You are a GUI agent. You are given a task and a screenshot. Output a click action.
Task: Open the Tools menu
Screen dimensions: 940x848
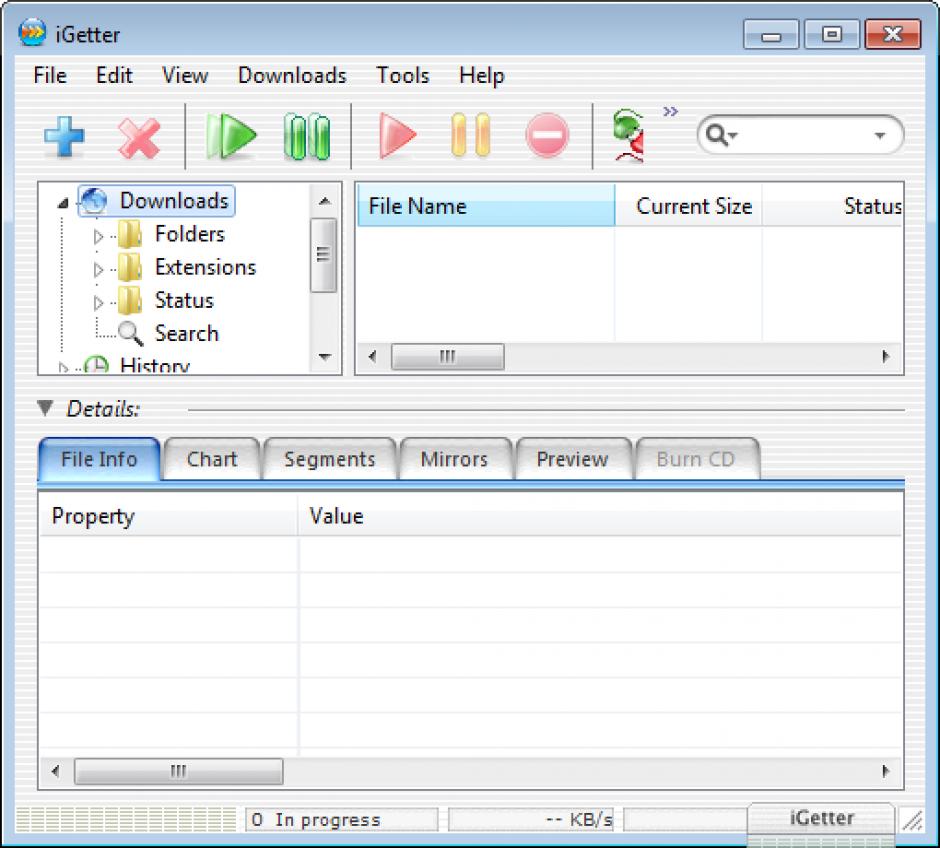point(402,76)
